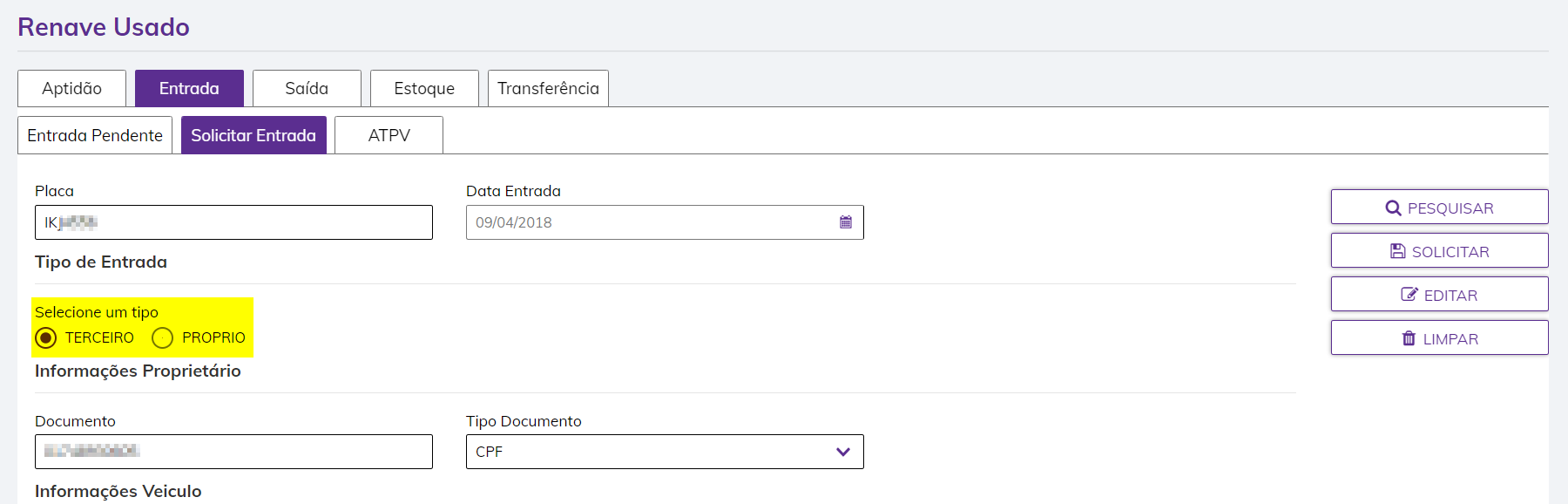Go to the Estoque tab
Viewport: 1568px width, 504px height.
coord(424,88)
